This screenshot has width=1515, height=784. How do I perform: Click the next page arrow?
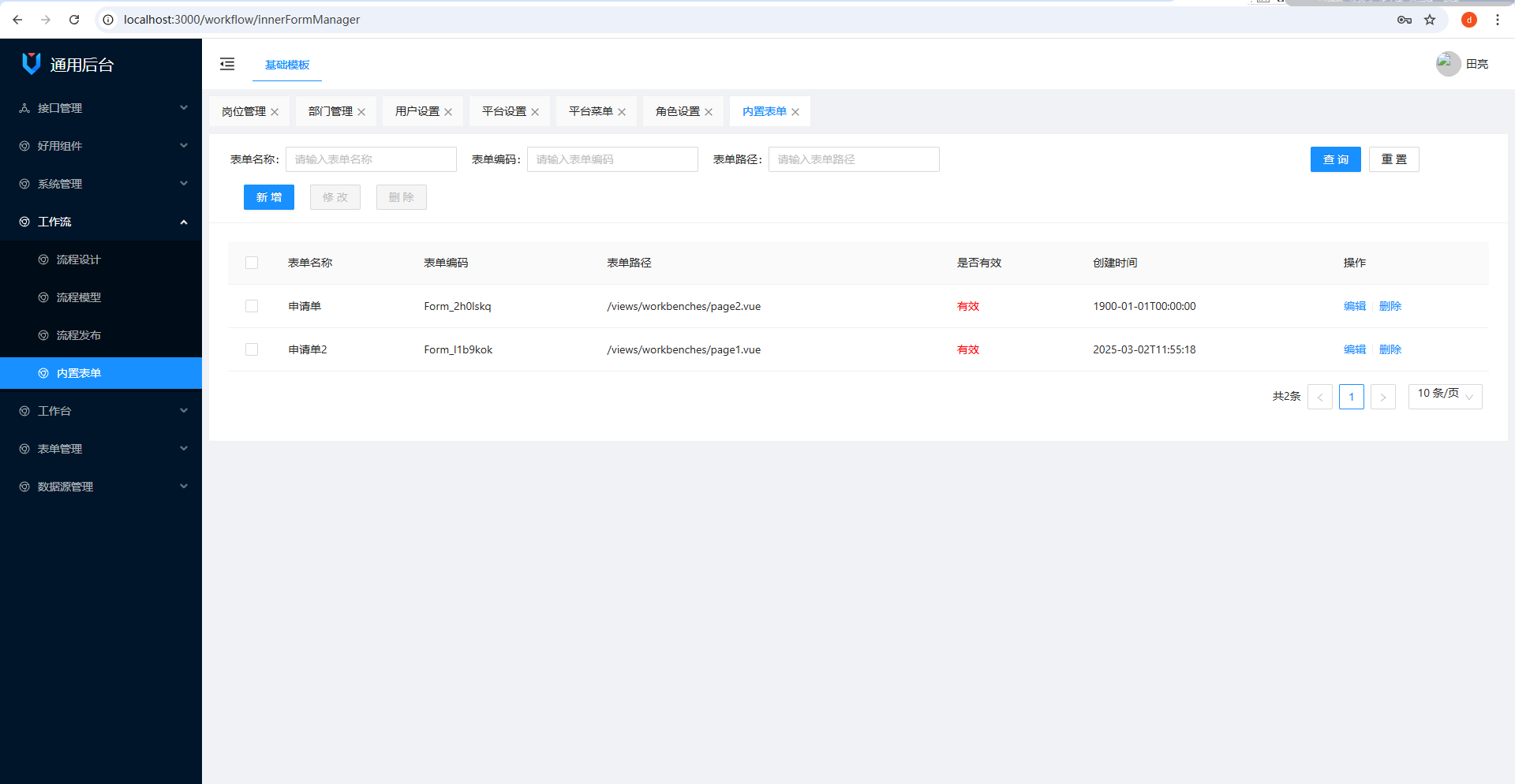[x=1382, y=397]
